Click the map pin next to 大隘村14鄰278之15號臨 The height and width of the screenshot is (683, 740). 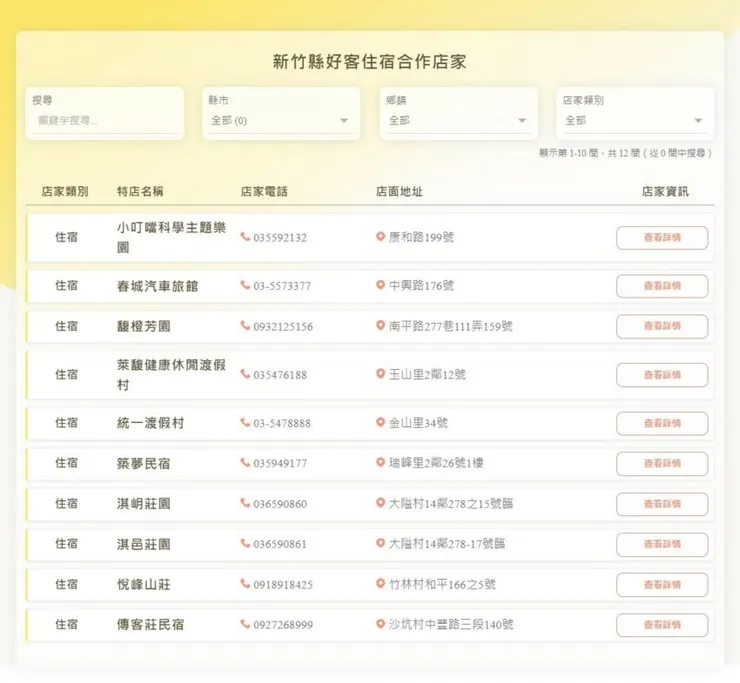[x=380, y=503]
